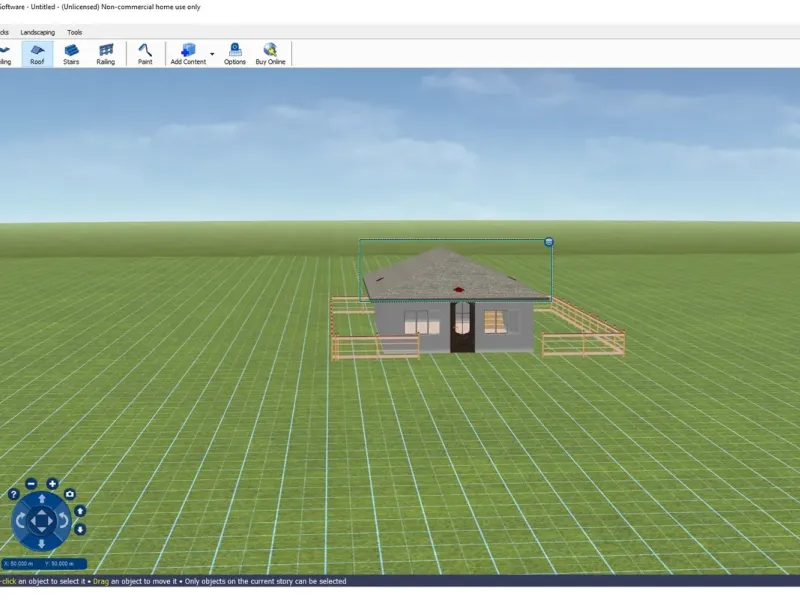Choose the Railing tool

(x=105, y=54)
